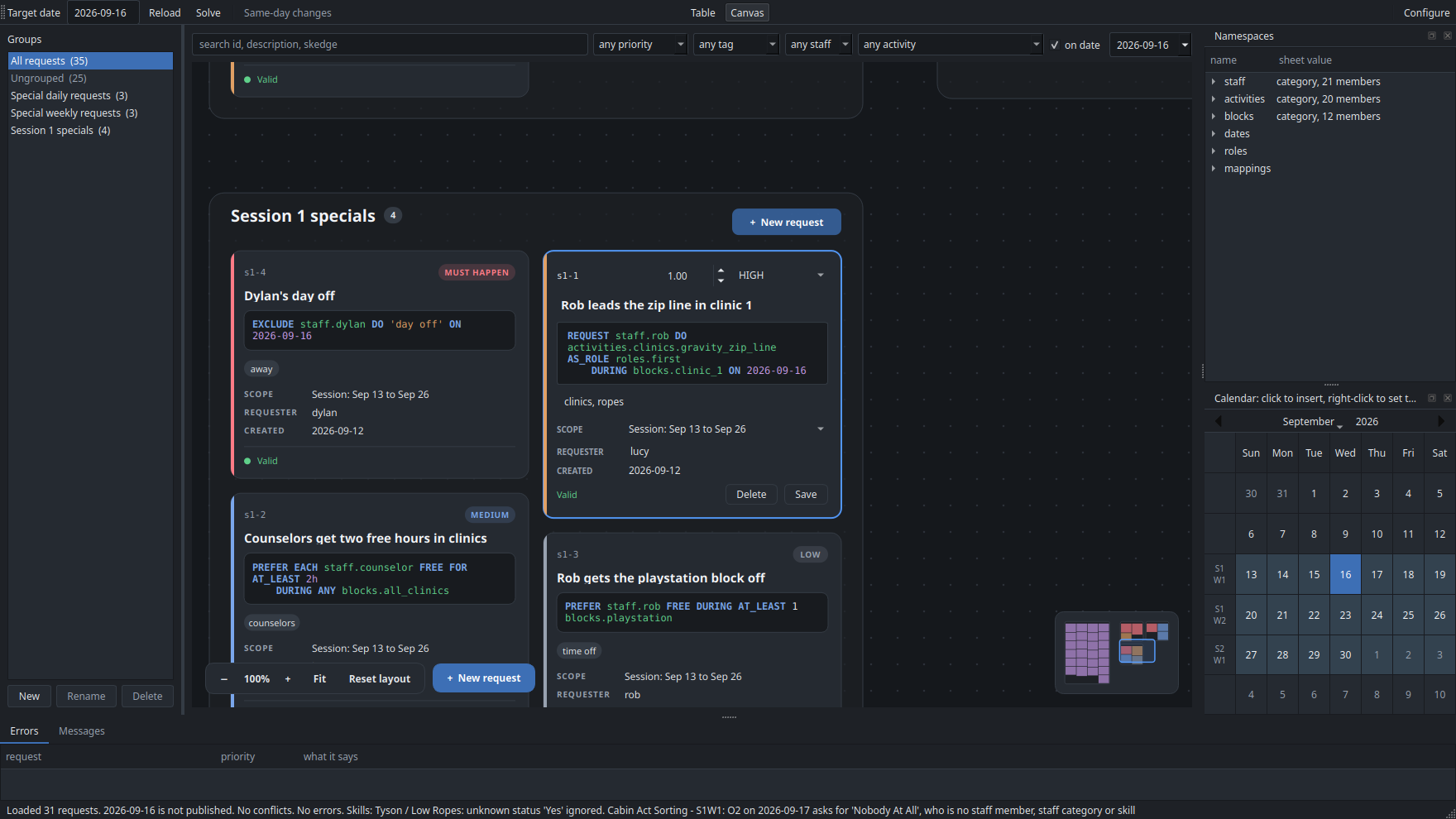Float the Namespaces panel
Viewport: 1456px width, 819px height.
coord(1432,36)
